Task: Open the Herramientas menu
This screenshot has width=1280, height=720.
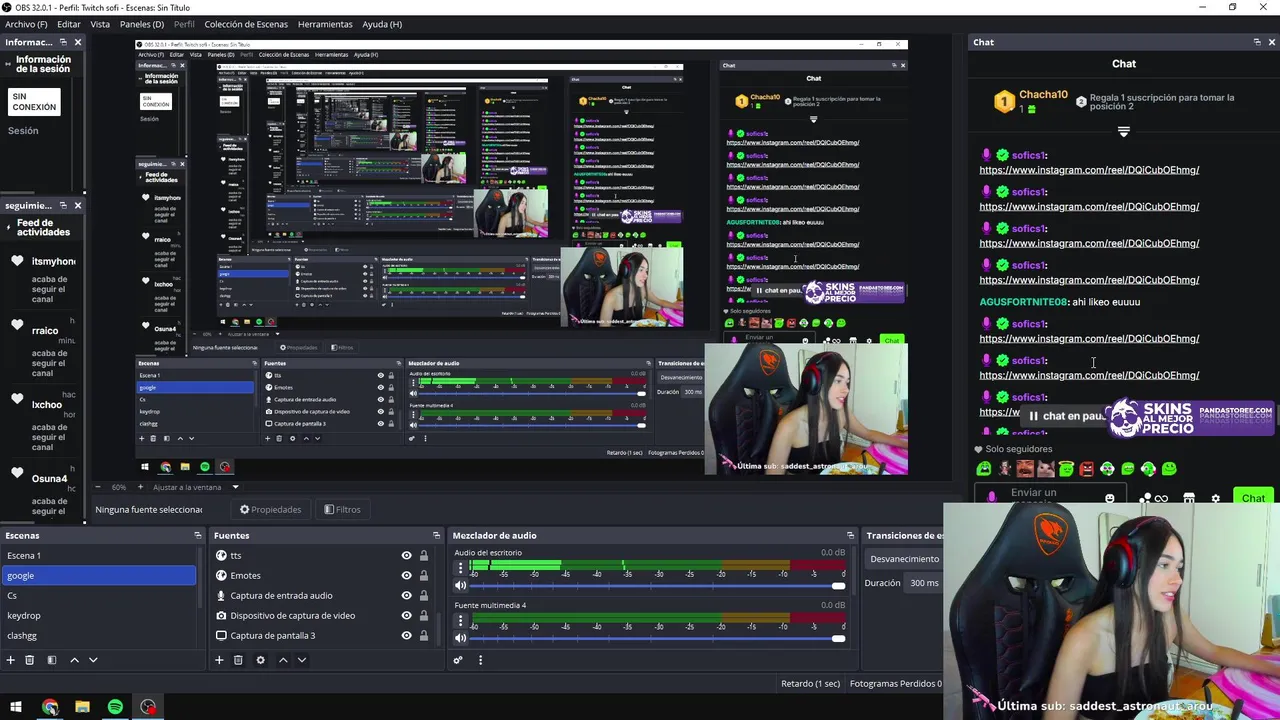Action: tap(325, 24)
